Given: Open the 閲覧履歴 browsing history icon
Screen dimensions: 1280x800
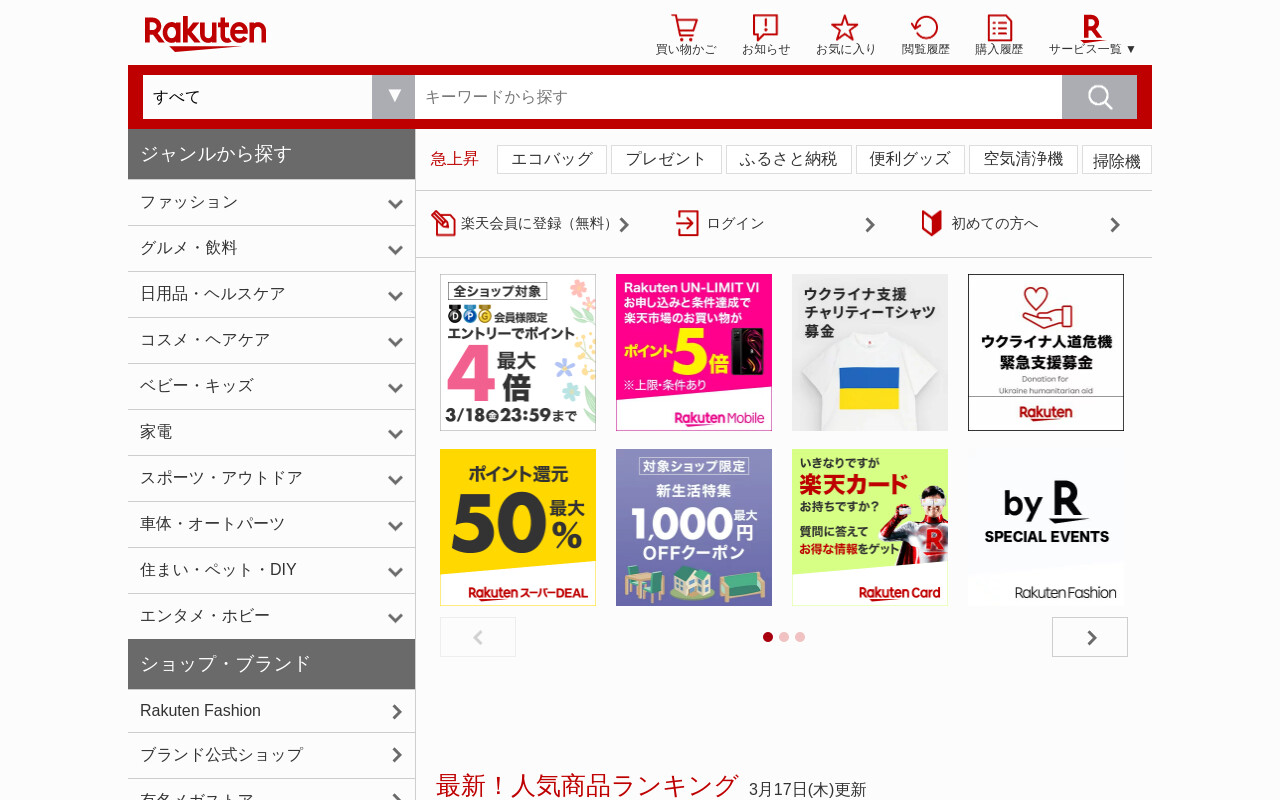Looking at the screenshot, I should click(x=925, y=28).
